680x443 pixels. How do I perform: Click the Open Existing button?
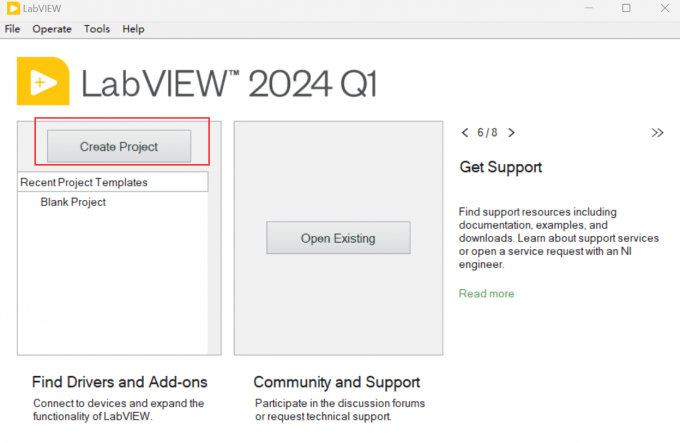pos(338,238)
